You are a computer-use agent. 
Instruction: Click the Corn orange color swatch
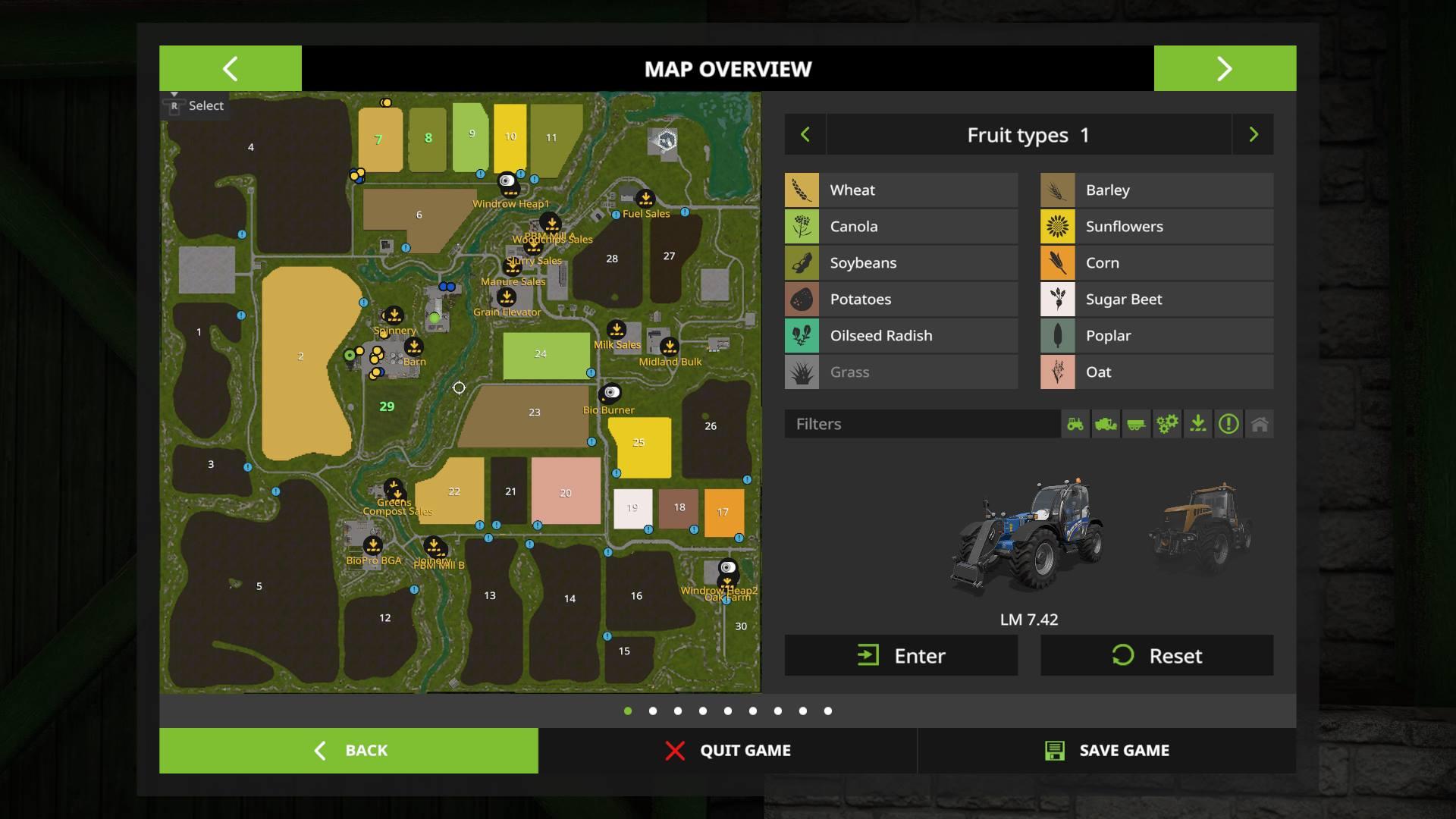pyautogui.click(x=1058, y=263)
